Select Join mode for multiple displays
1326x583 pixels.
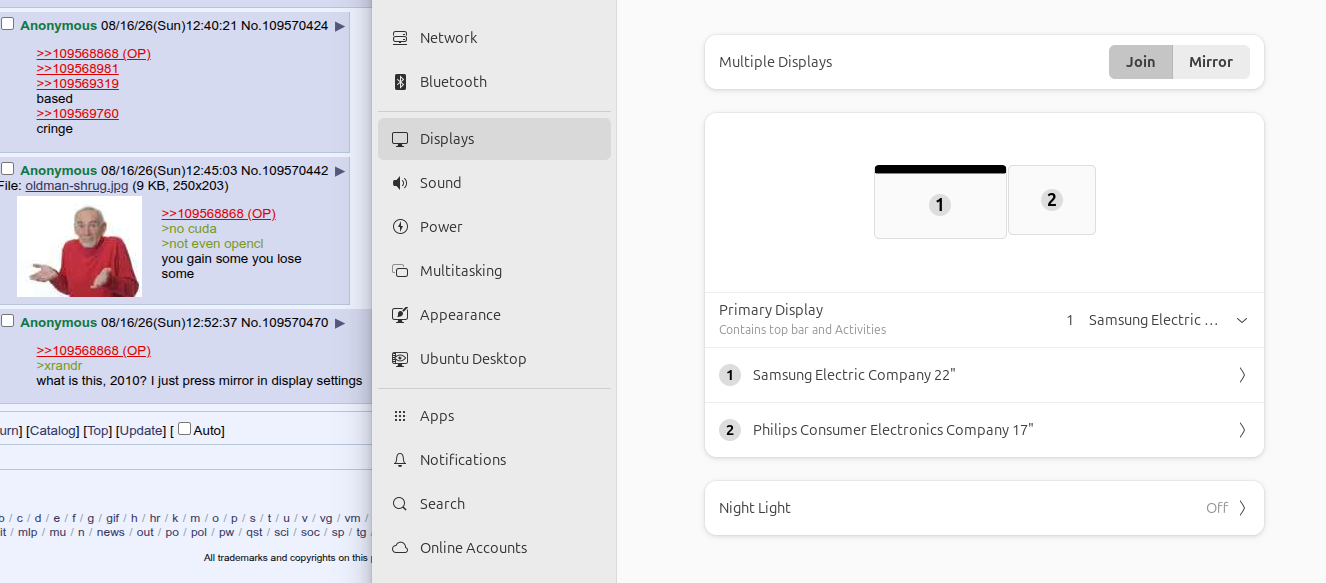click(1141, 62)
